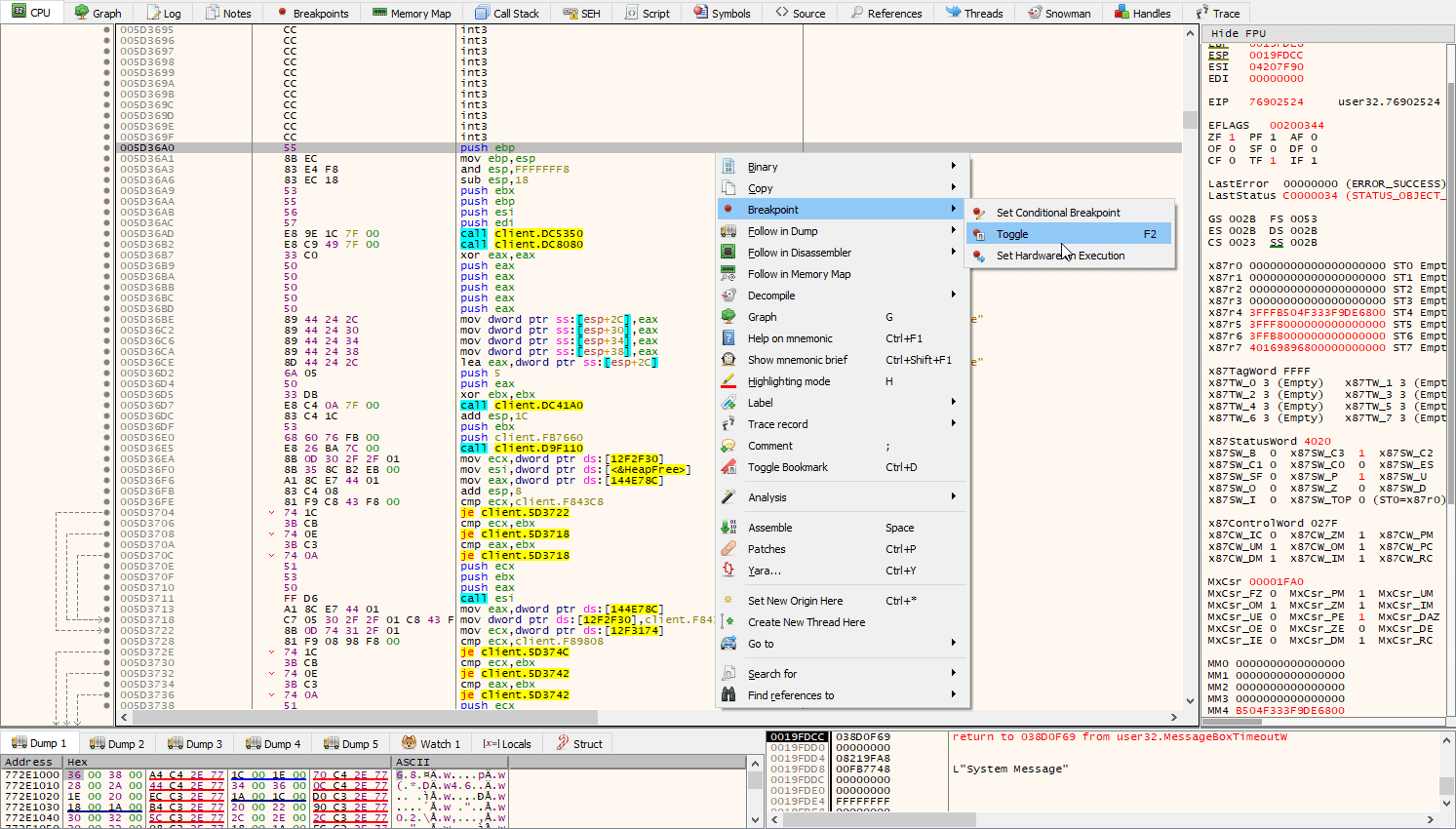The height and width of the screenshot is (829, 1456).
Task: Open the References tab
Action: [885, 13]
